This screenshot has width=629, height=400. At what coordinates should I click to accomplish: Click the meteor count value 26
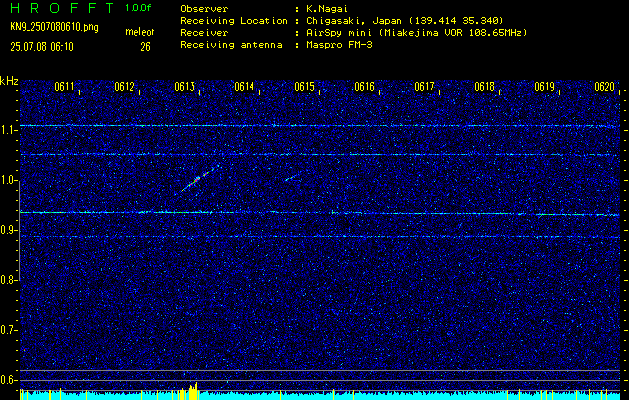tap(145, 47)
